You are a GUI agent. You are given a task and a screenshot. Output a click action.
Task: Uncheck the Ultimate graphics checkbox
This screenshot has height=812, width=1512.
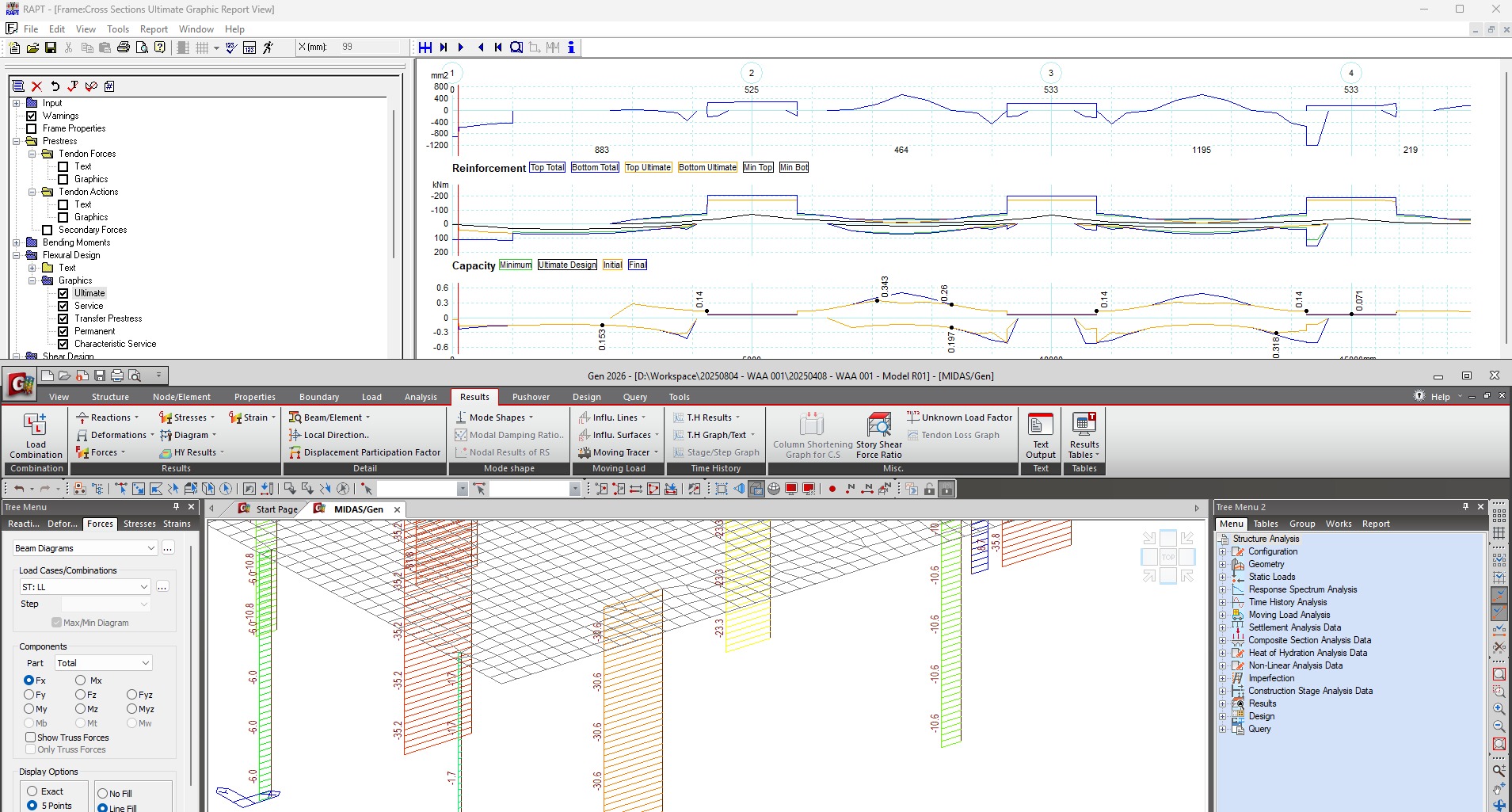(x=63, y=293)
